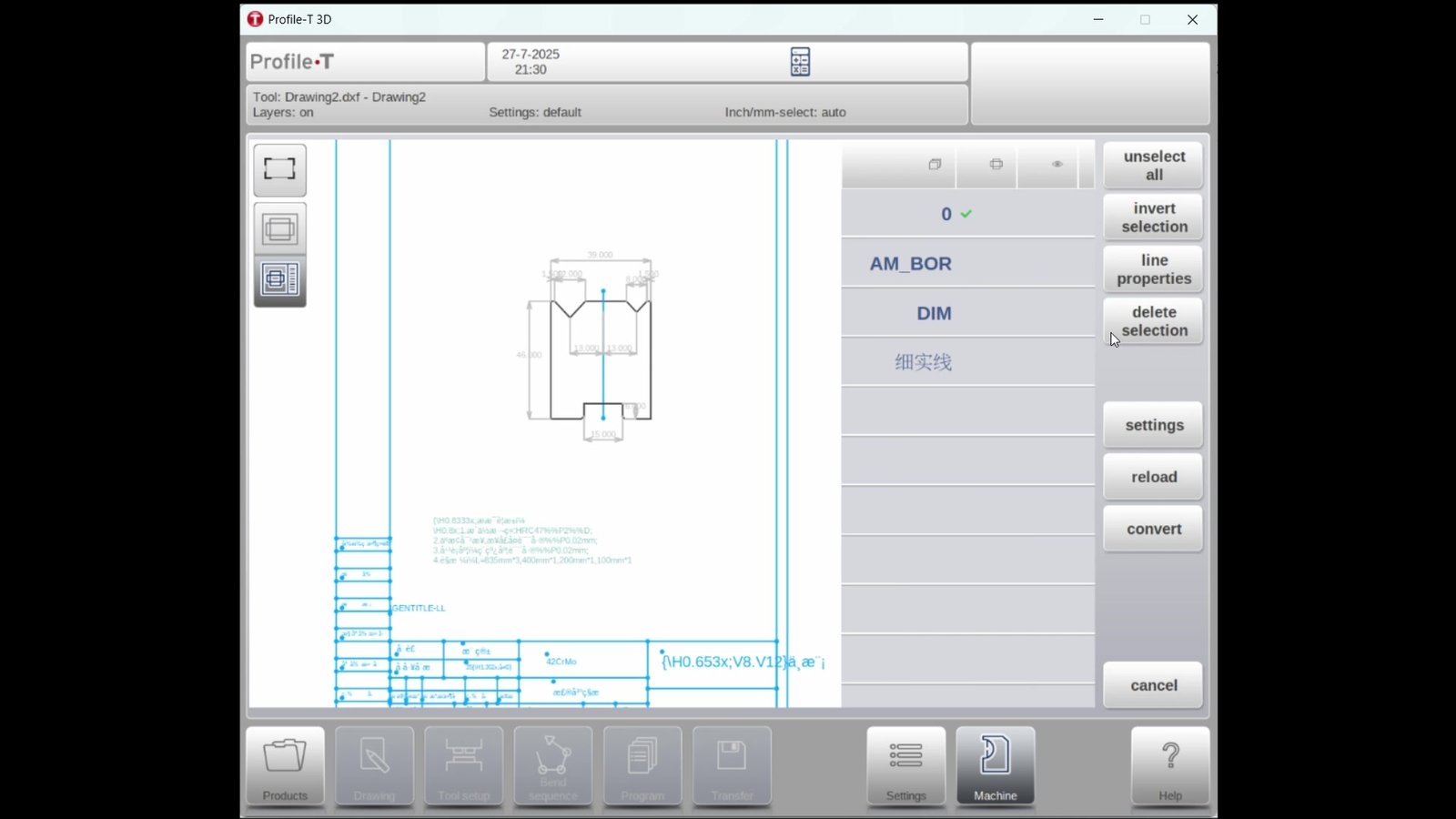Click the date and time display
The height and width of the screenshot is (819, 1456).
tap(531, 62)
